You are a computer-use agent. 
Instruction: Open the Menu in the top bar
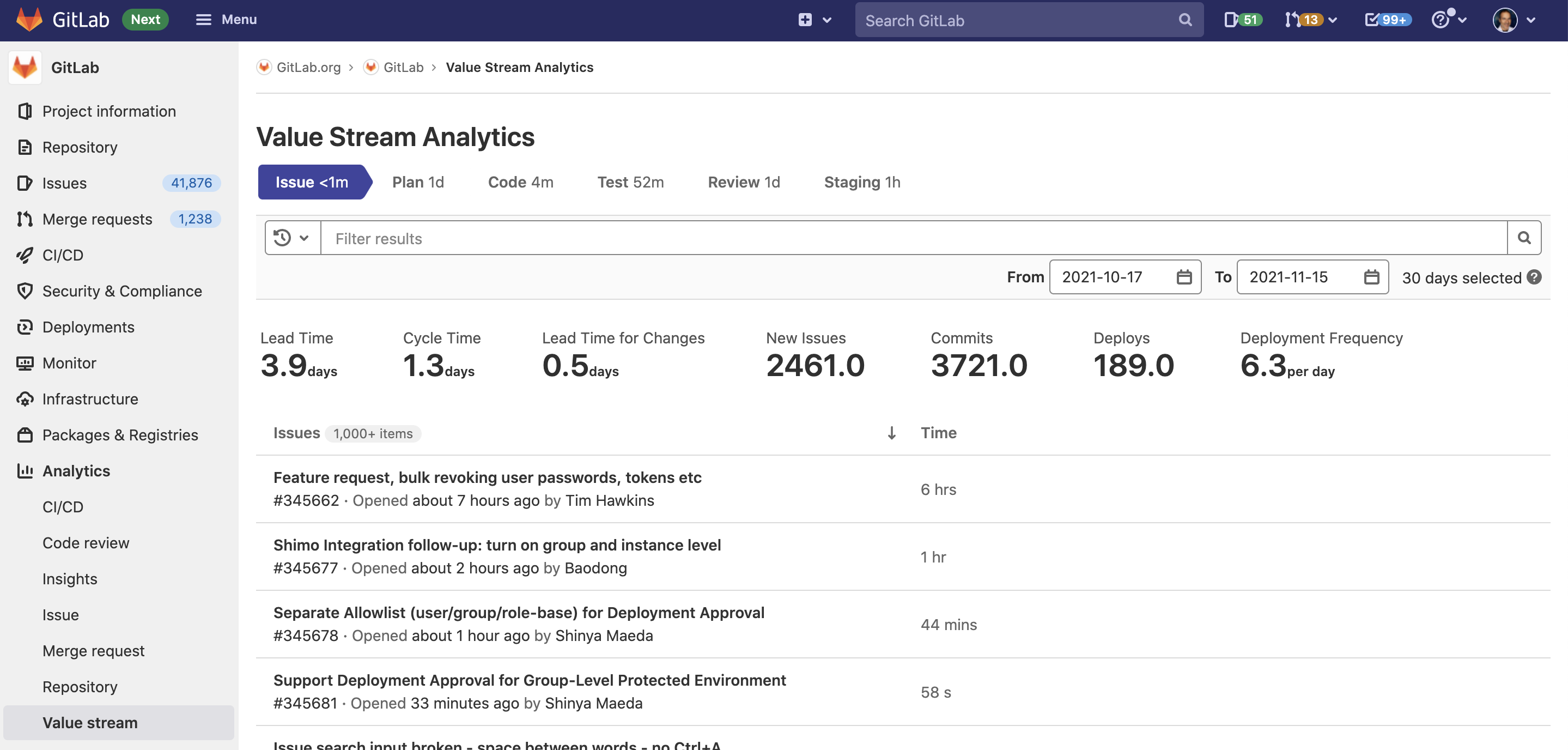click(225, 20)
